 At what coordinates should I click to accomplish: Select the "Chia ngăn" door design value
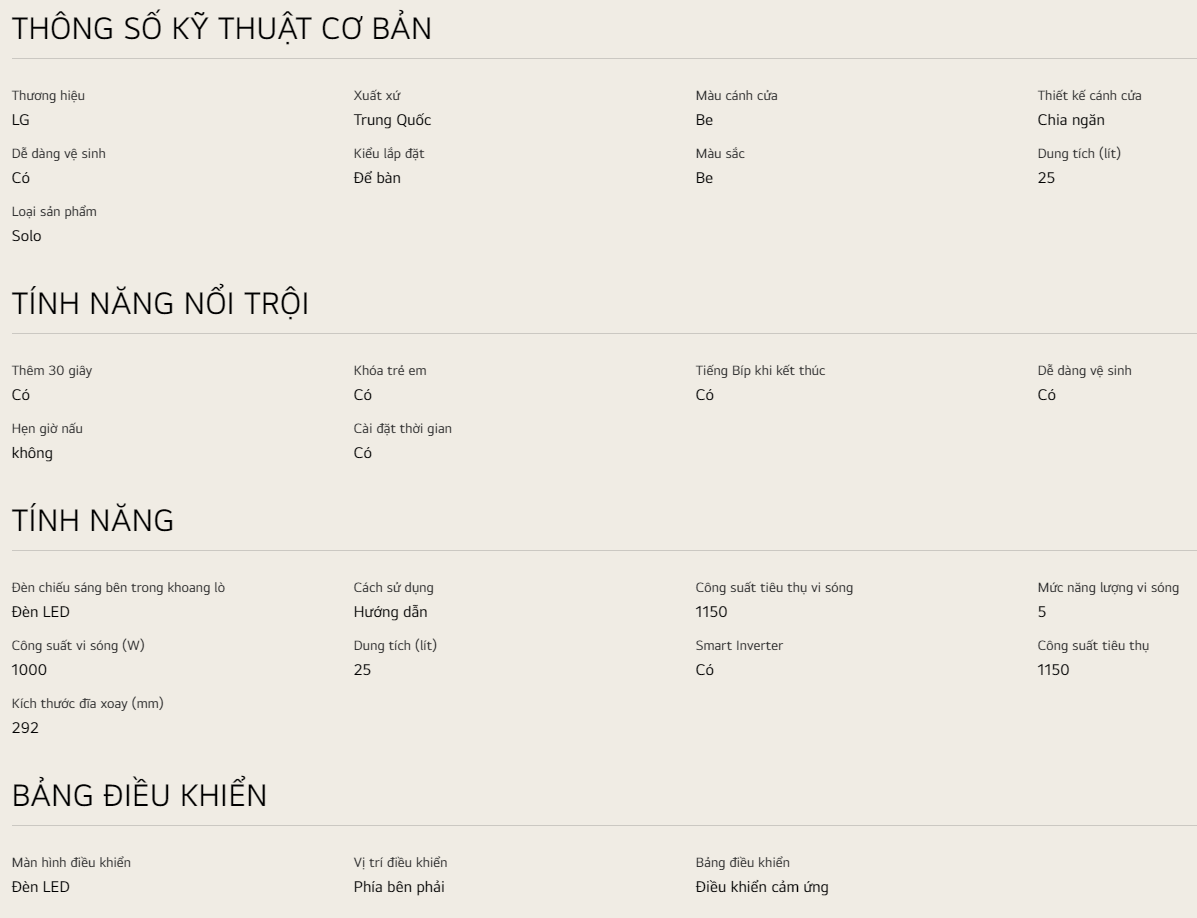(1071, 120)
